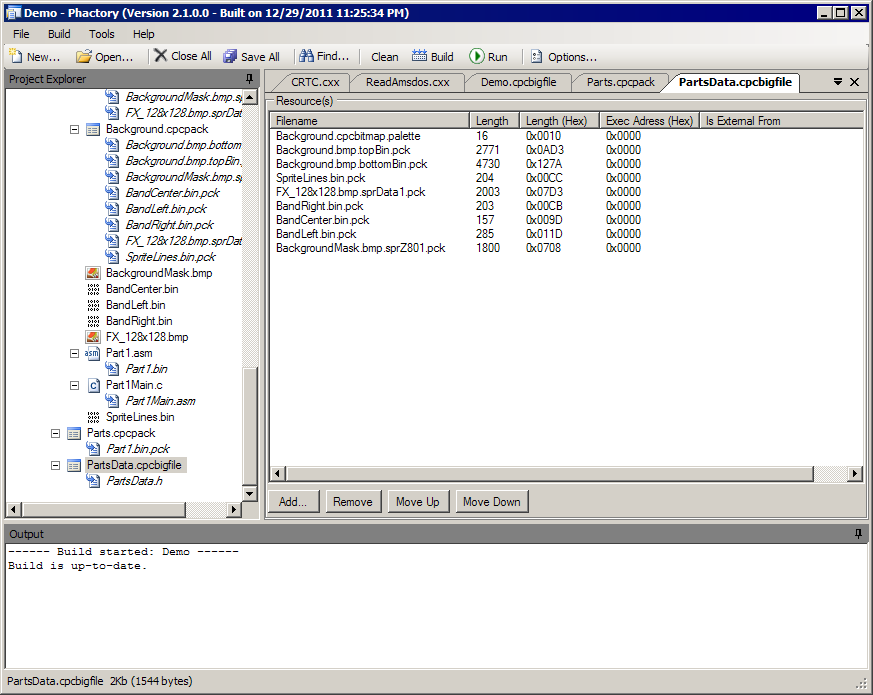Click the Open folder toolbar icon
873x695 pixels.
click(84, 56)
